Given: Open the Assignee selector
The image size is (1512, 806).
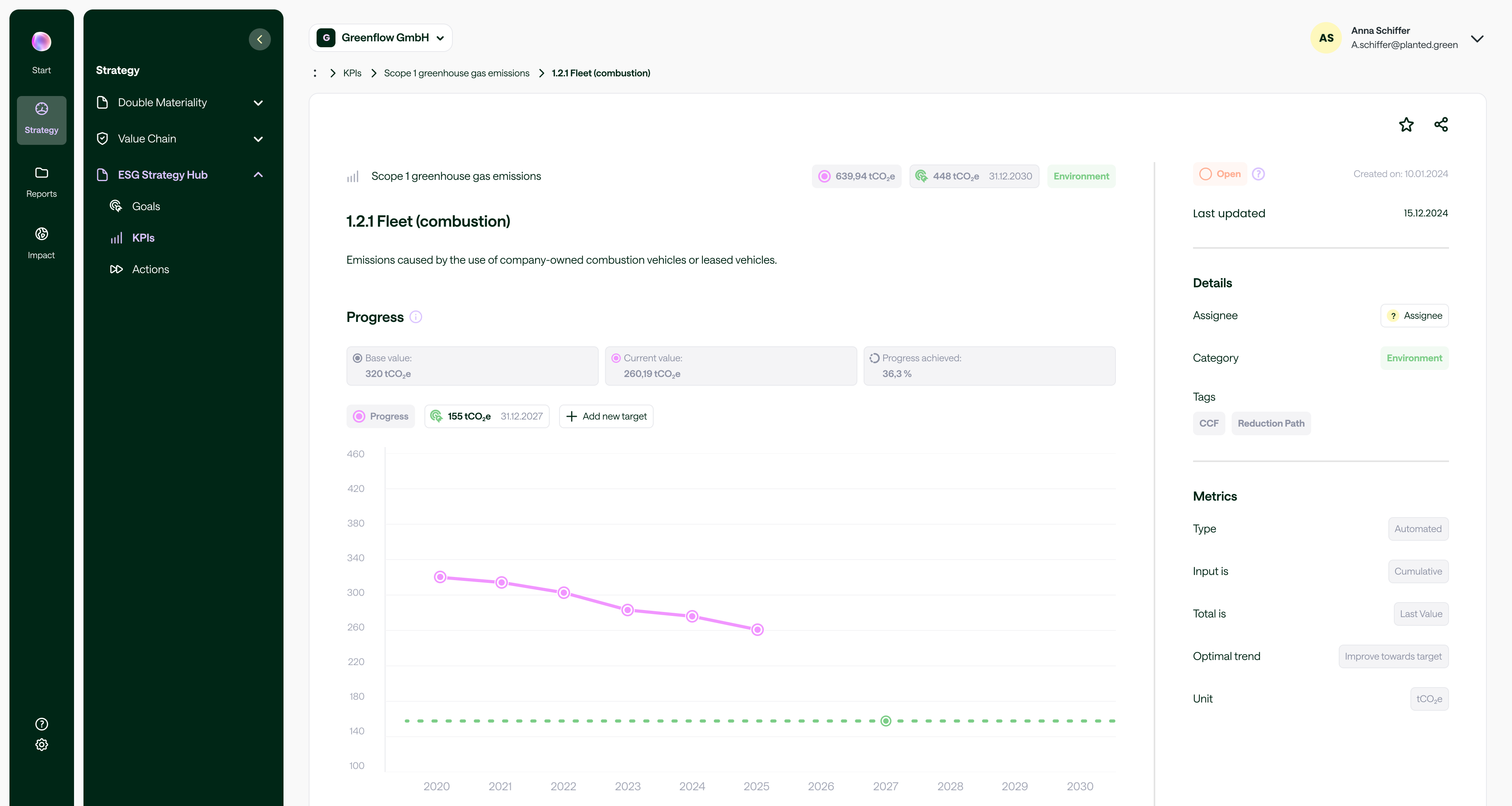Looking at the screenshot, I should click(1415, 316).
